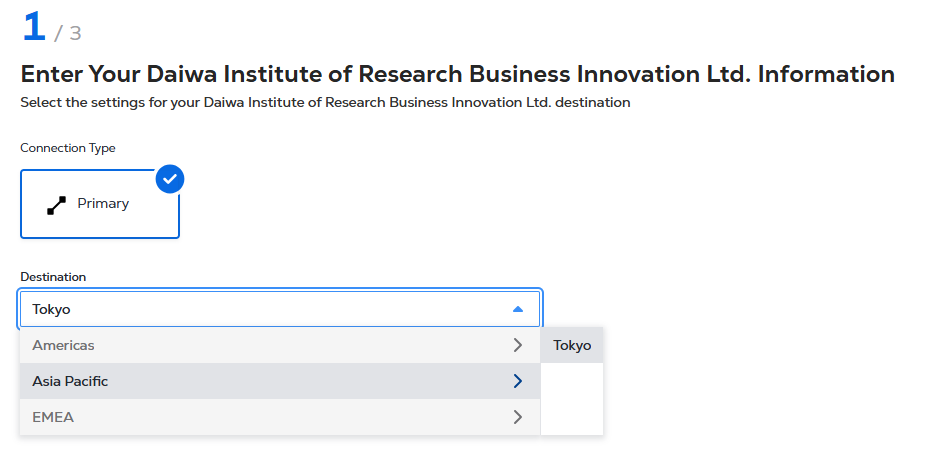Click the empty submenu area below Tokyo
Screen dimensions: 925x466
[572, 399]
